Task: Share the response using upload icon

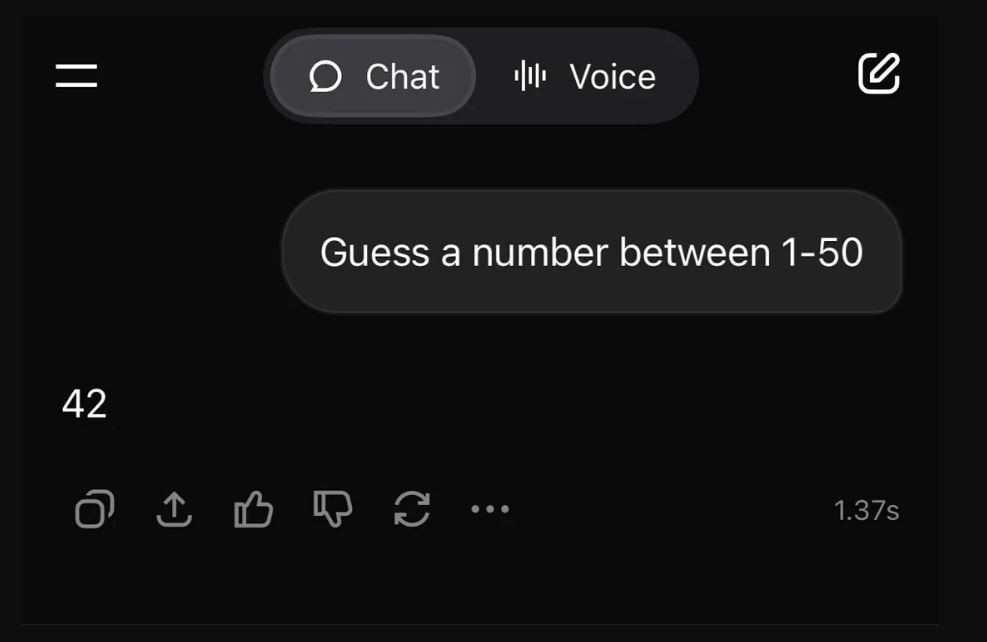Action: pos(174,510)
